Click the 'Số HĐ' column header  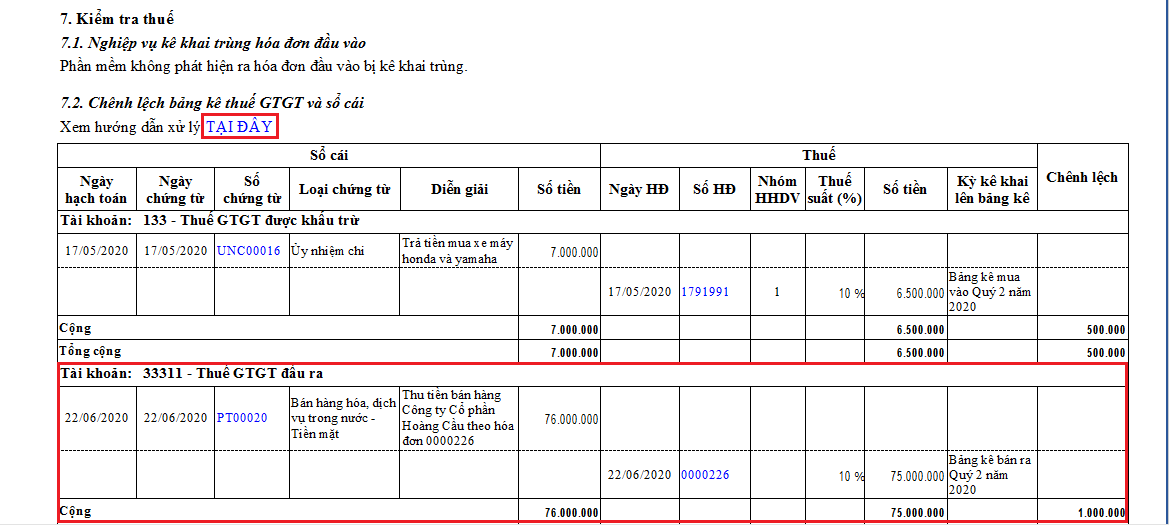(713, 189)
